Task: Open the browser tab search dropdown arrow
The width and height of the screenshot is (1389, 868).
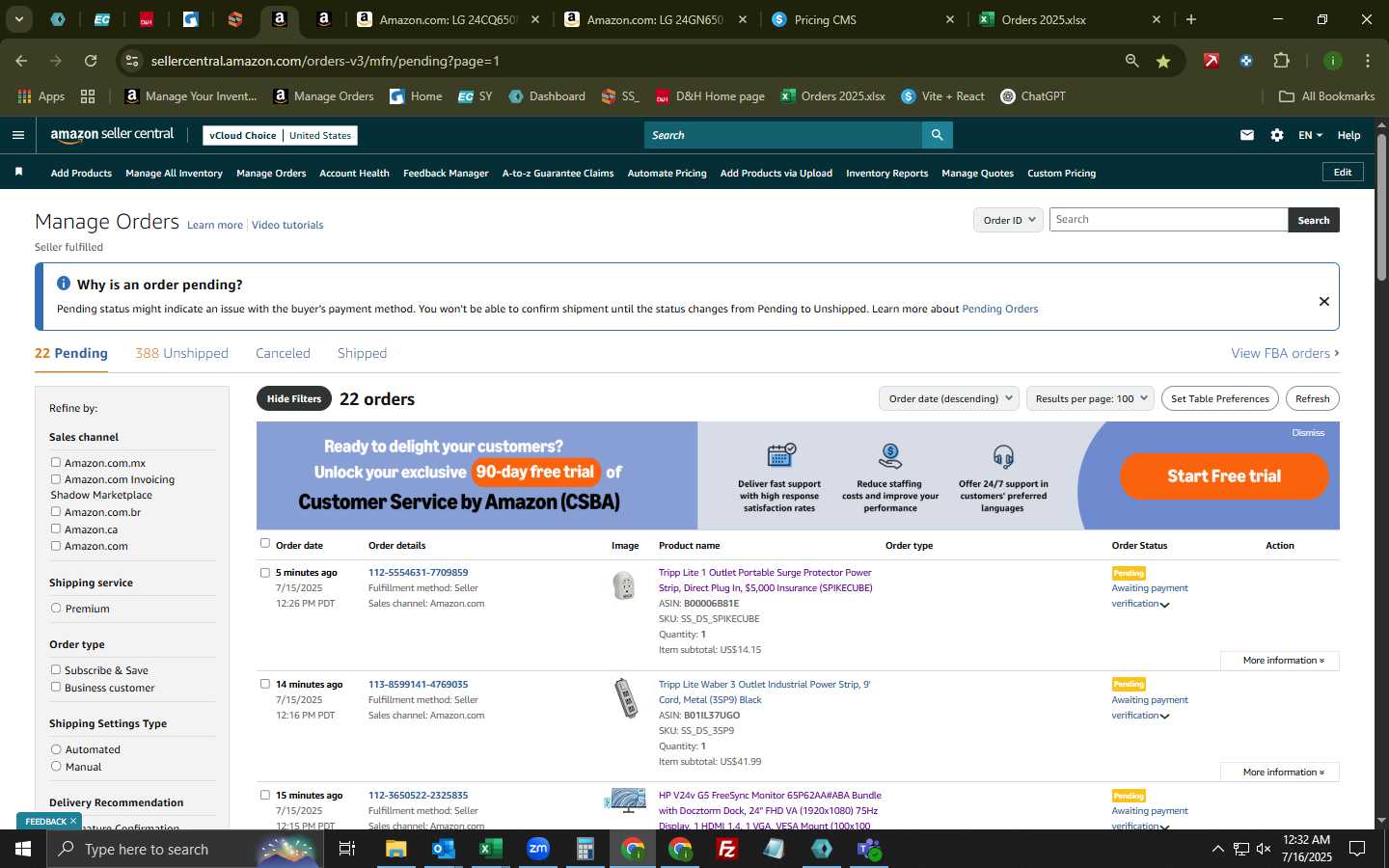Action: pyautogui.click(x=18, y=19)
